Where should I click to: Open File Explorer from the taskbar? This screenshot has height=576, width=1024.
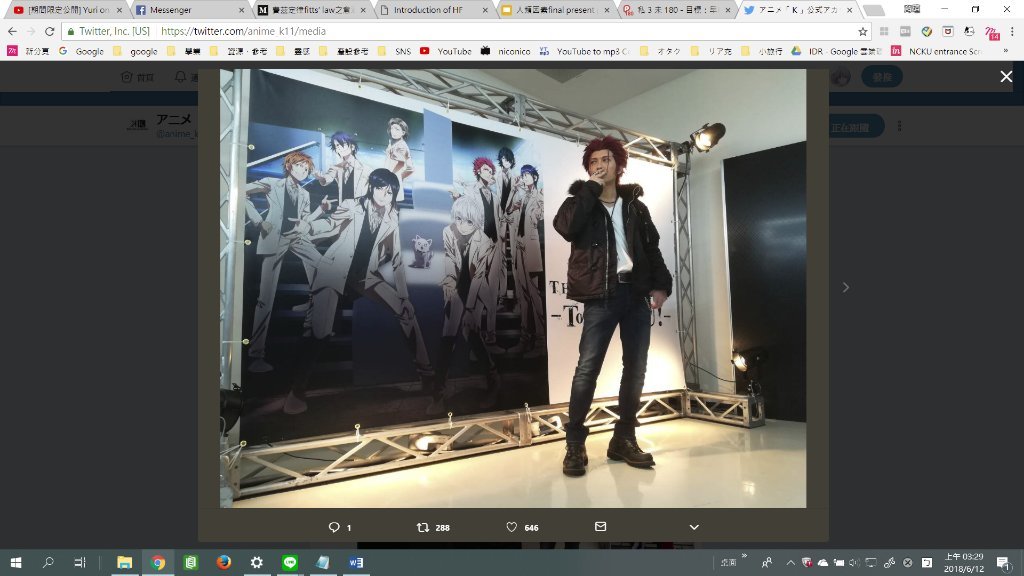(124, 562)
